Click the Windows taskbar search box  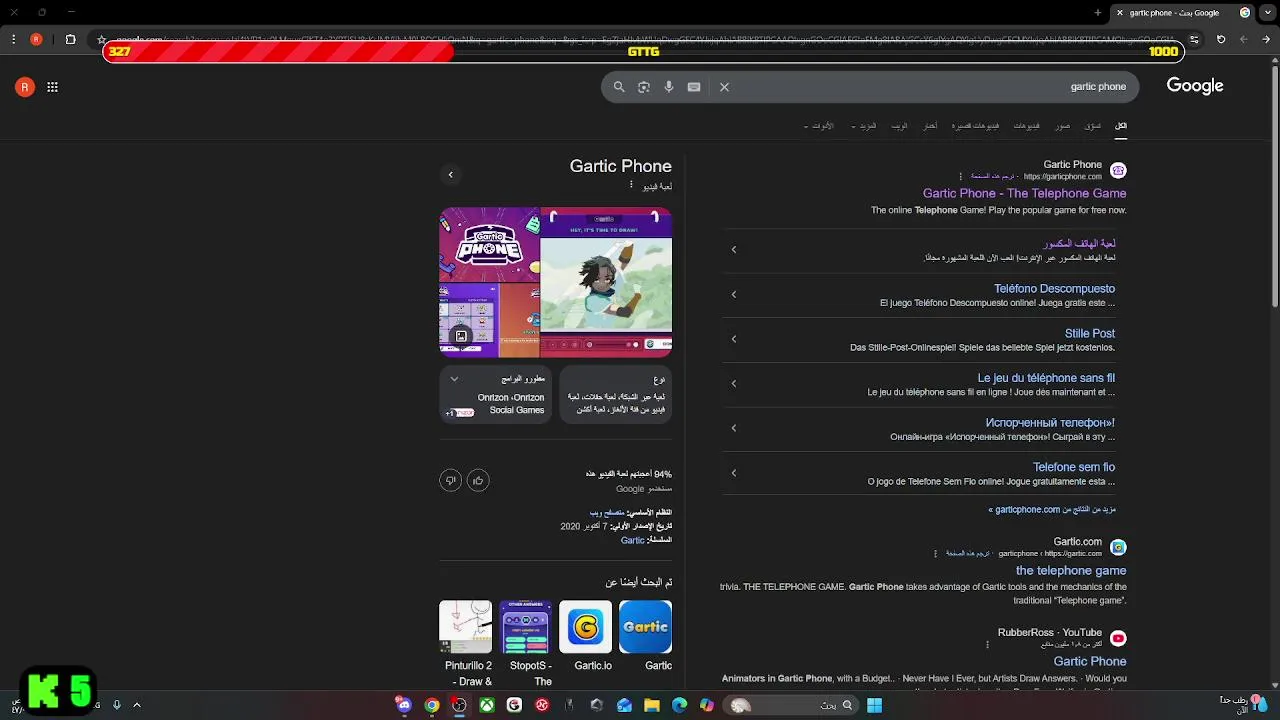[x=790, y=705]
